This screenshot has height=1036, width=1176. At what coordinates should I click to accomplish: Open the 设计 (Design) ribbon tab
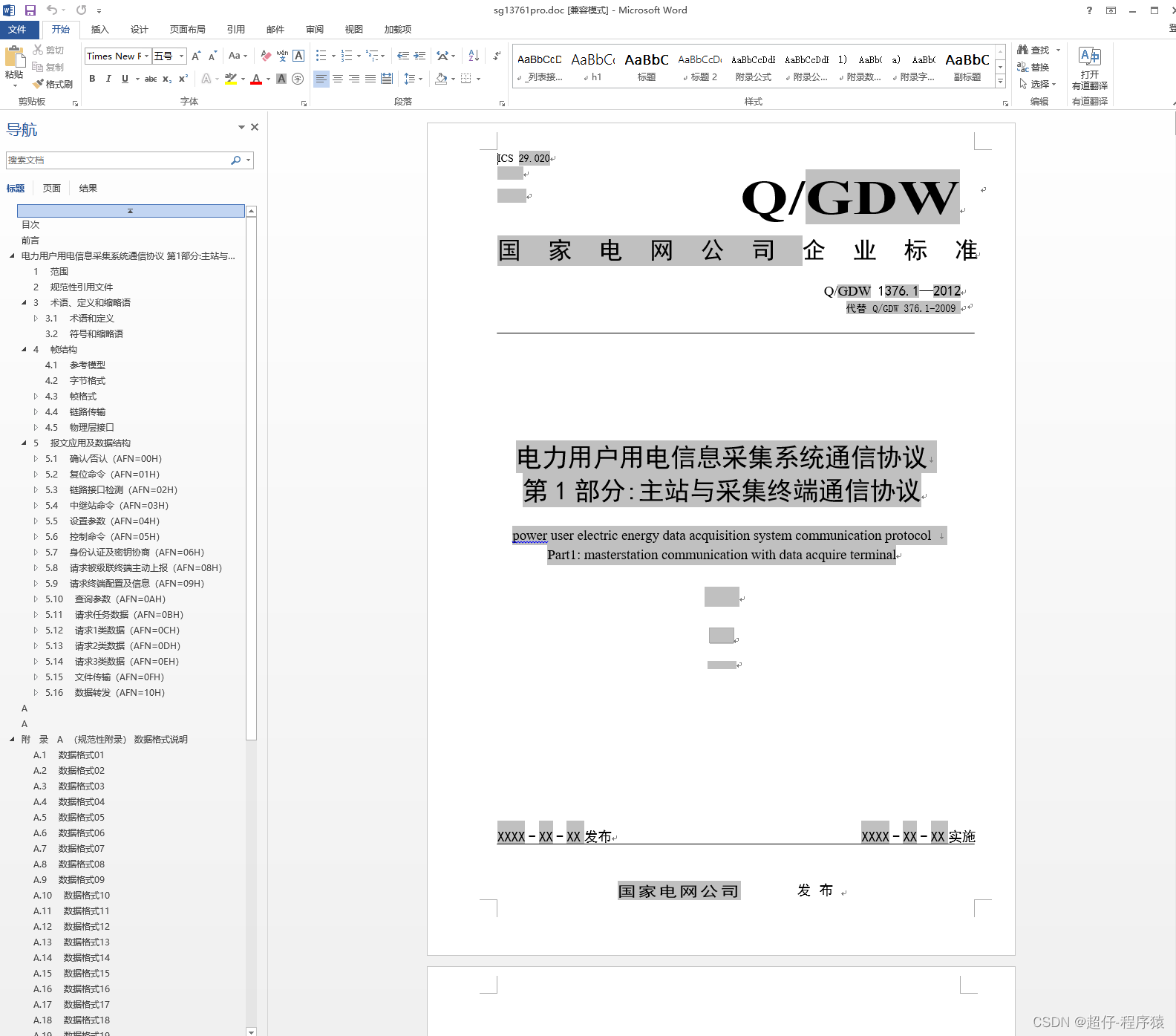pyautogui.click(x=140, y=30)
